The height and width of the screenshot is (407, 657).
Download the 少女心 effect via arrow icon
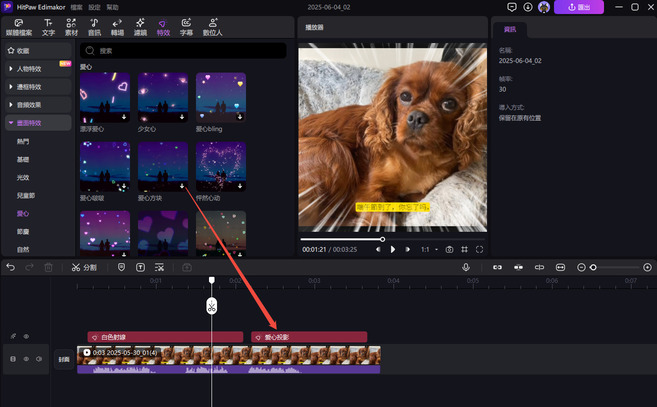click(x=182, y=117)
